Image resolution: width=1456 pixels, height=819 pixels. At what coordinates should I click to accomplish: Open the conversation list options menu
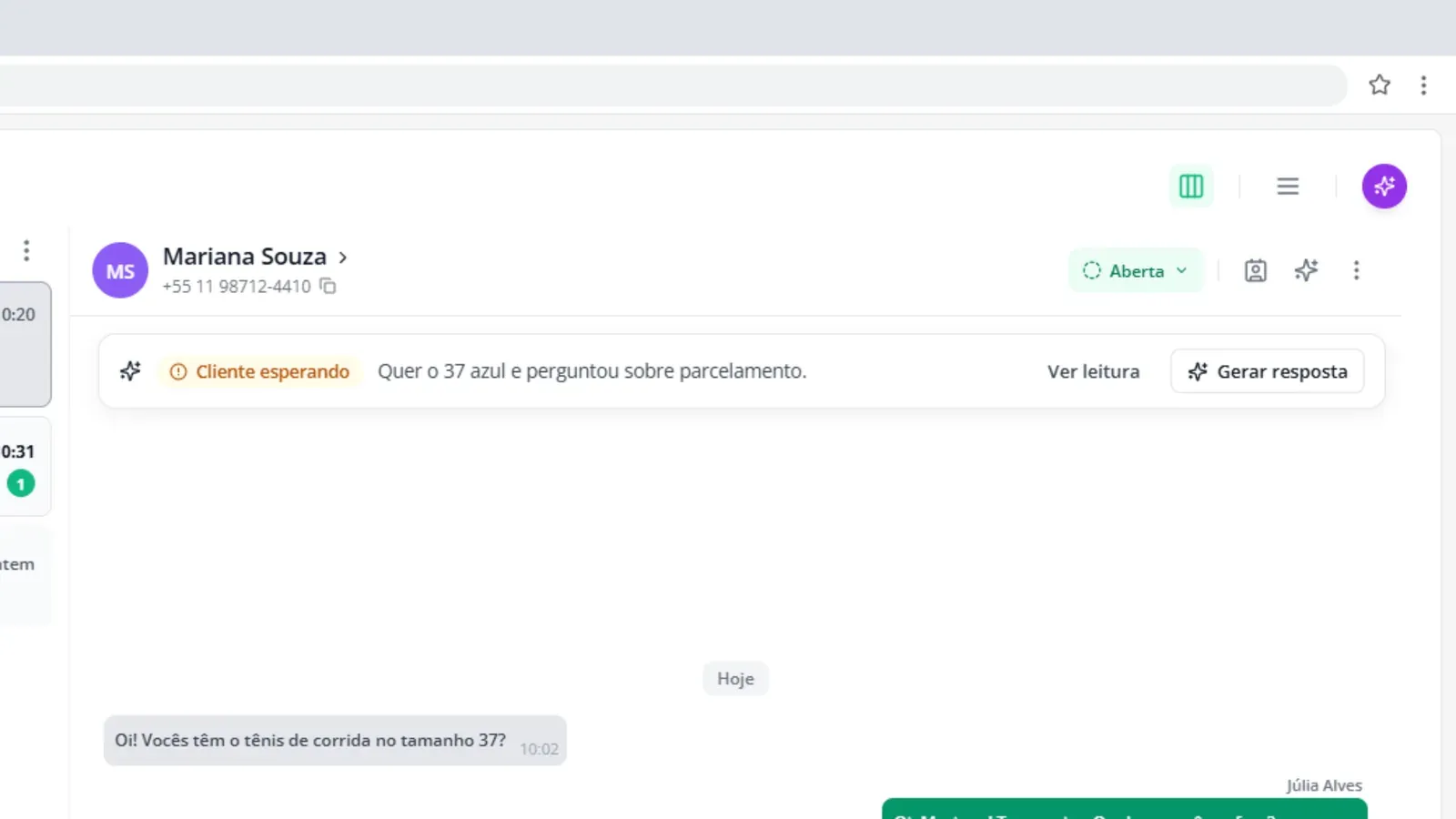(x=26, y=249)
